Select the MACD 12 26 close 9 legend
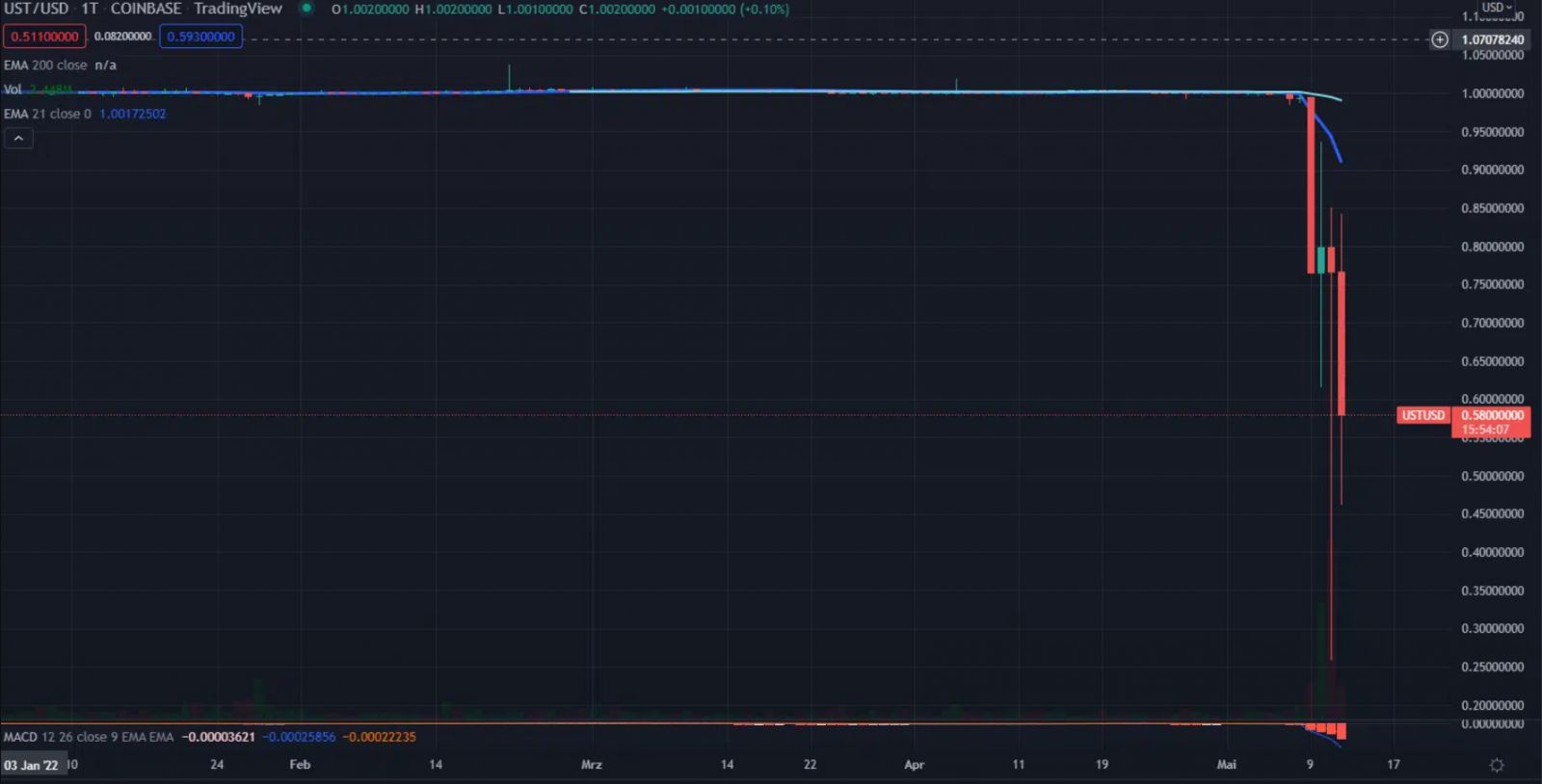This screenshot has height=784, width=1542. click(x=89, y=737)
